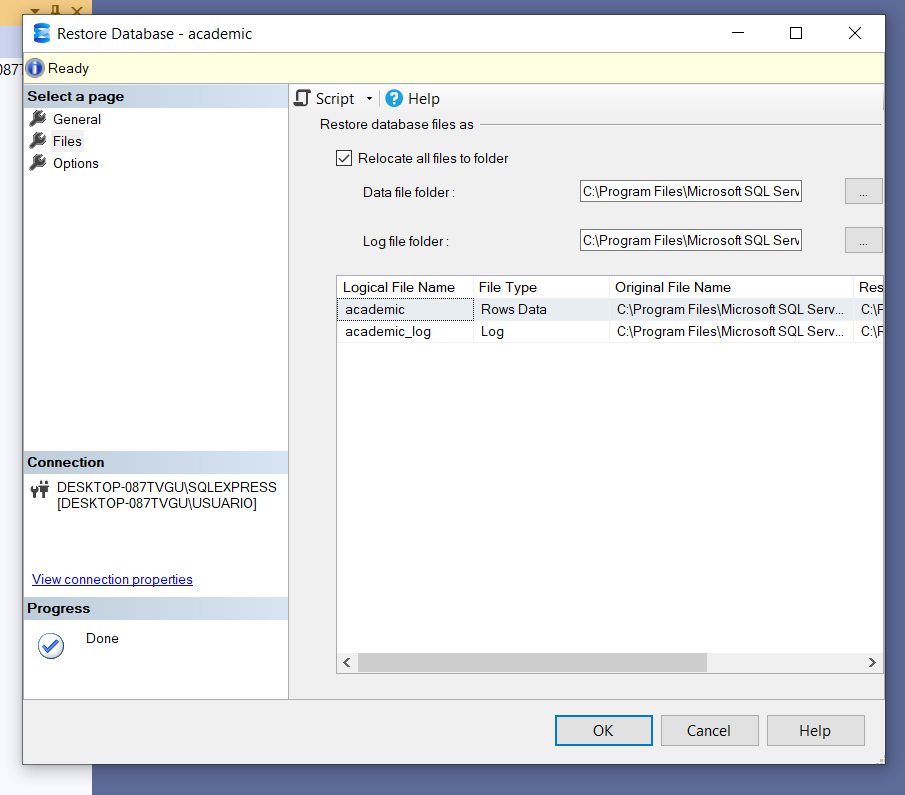Click the Script scroll icon
The width and height of the screenshot is (905, 795).
tap(302, 98)
